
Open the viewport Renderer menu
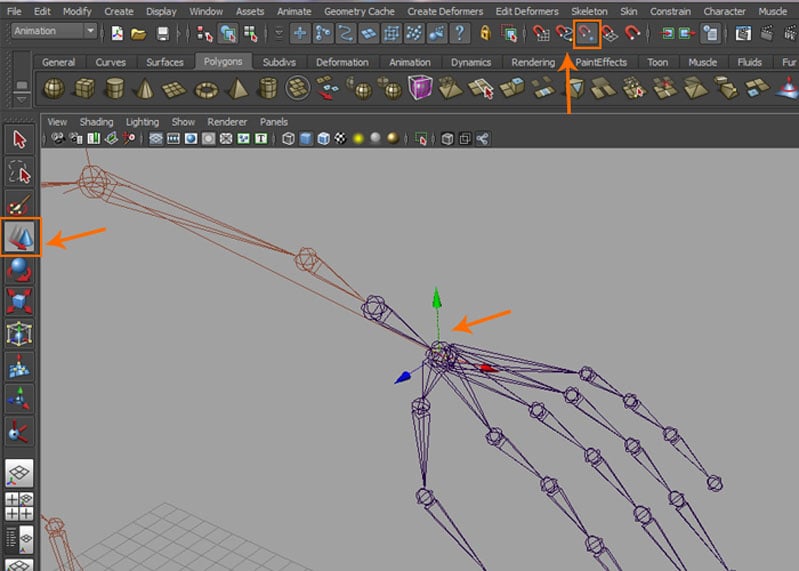[226, 122]
